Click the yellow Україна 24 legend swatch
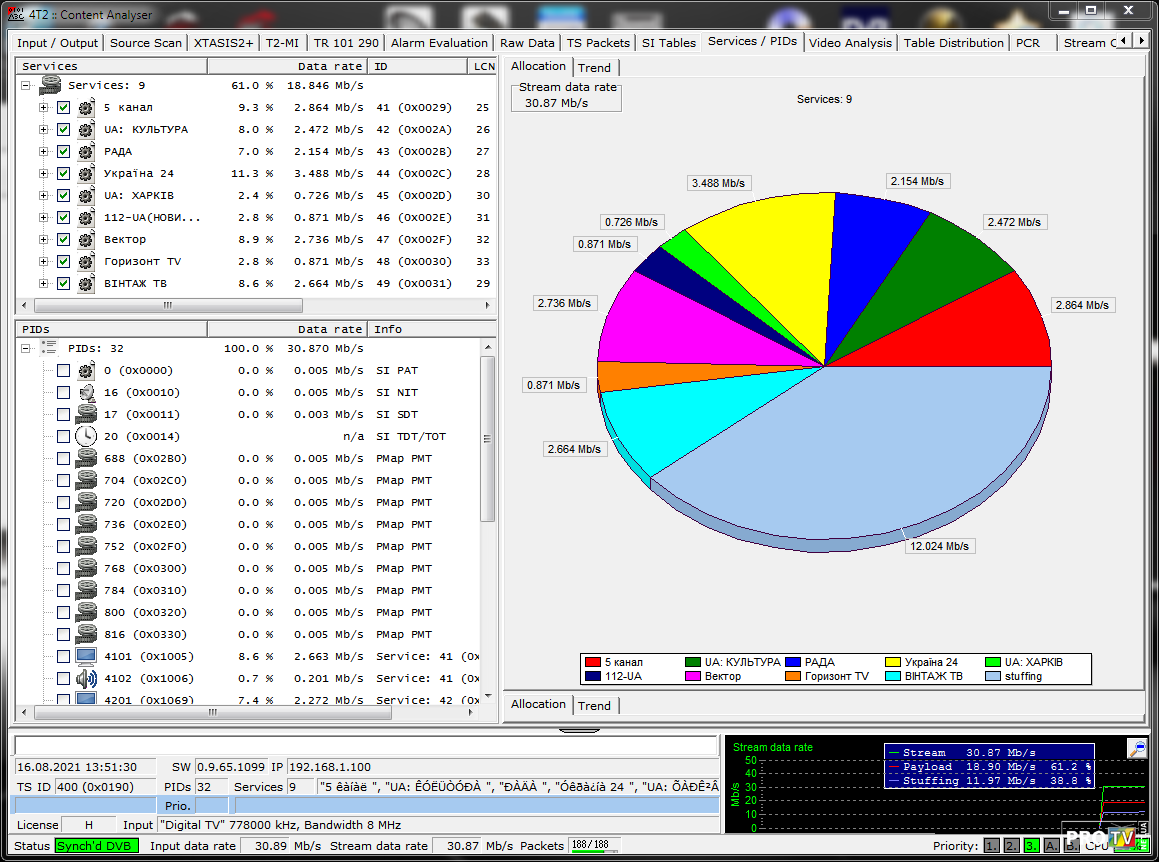 [893, 662]
